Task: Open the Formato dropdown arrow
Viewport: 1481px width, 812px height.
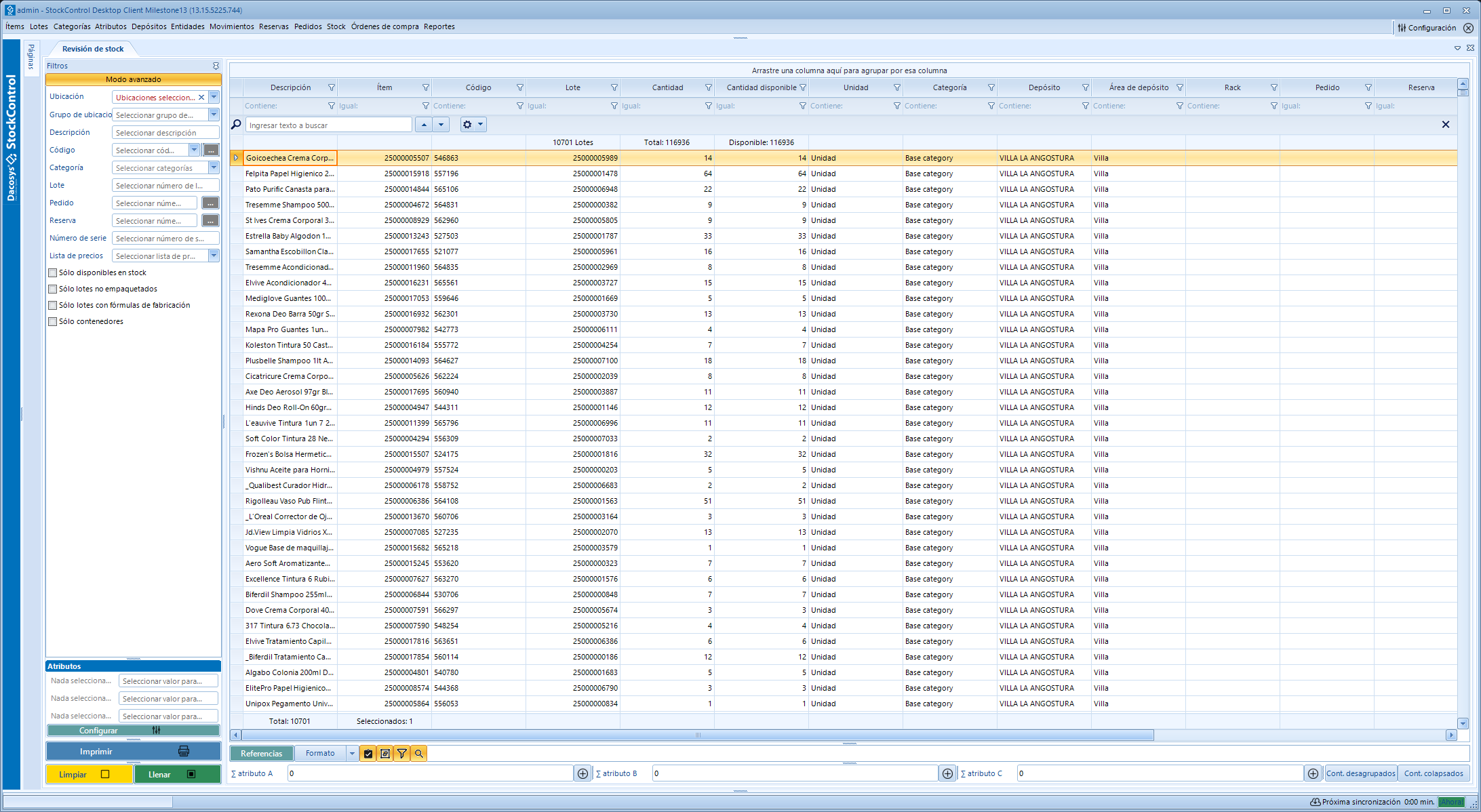Action: [x=352, y=754]
